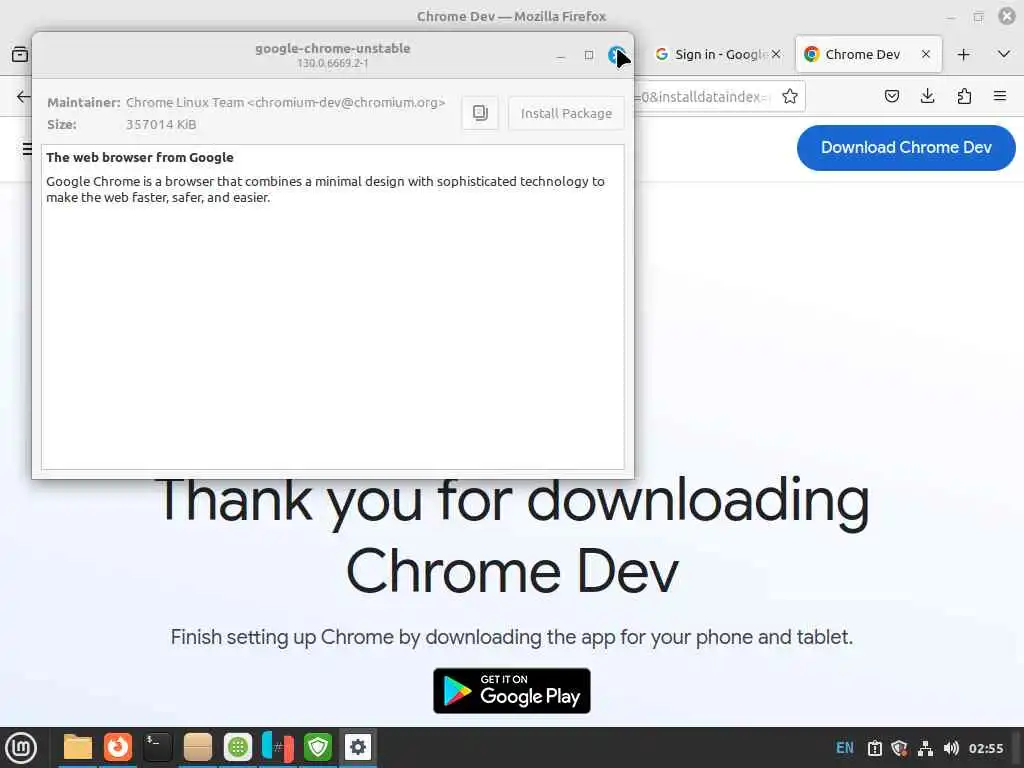Open the Get it on Google Play badge

pyautogui.click(x=511, y=690)
